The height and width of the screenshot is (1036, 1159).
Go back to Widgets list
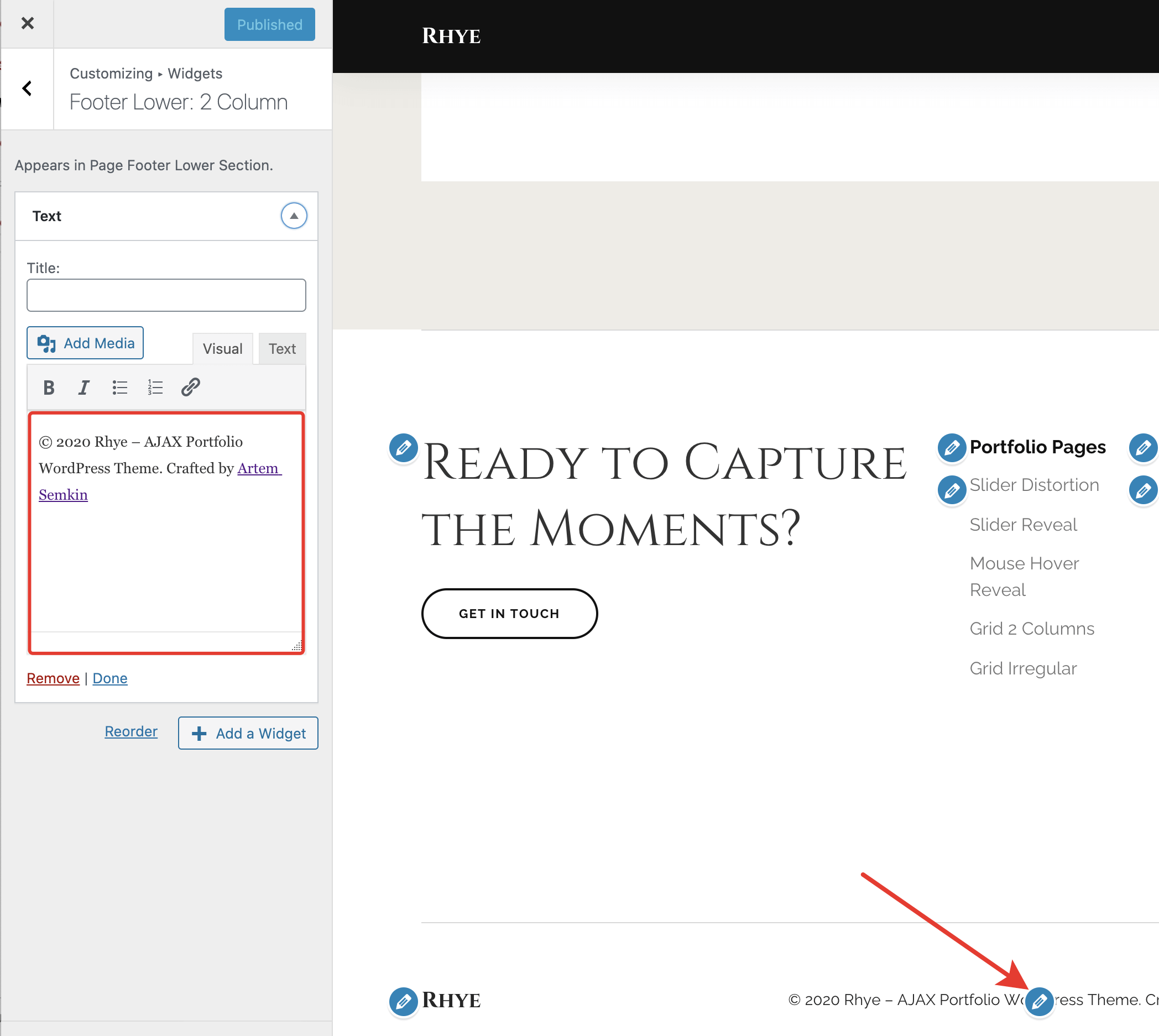click(x=27, y=89)
